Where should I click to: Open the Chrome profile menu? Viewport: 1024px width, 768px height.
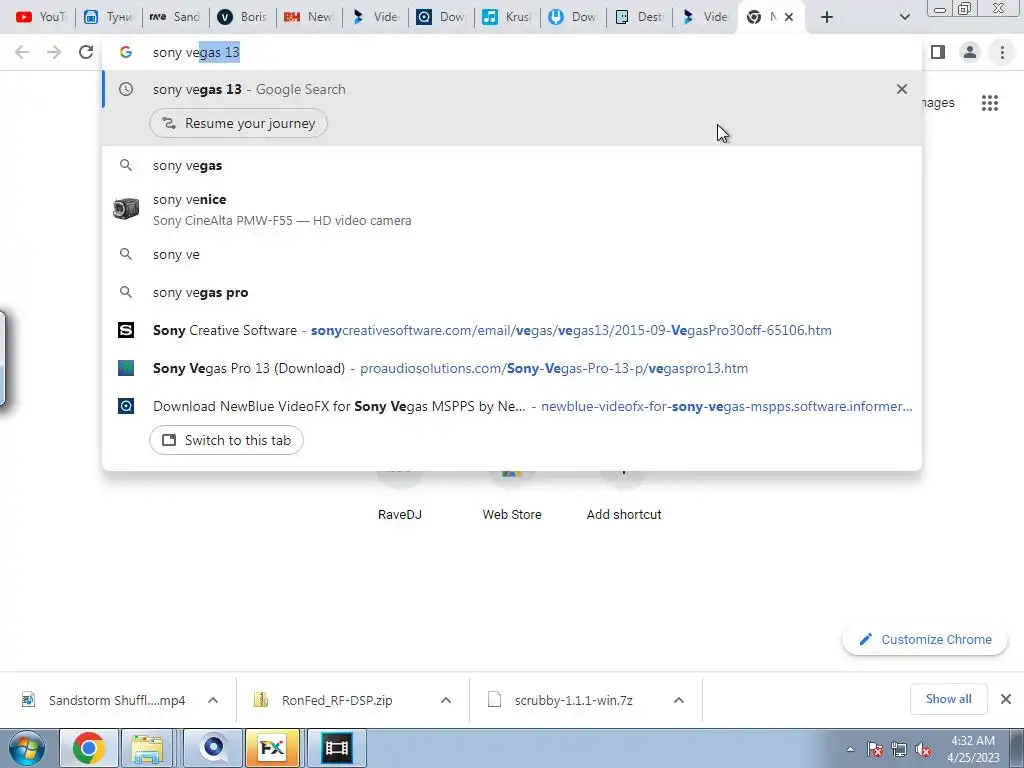pos(970,52)
